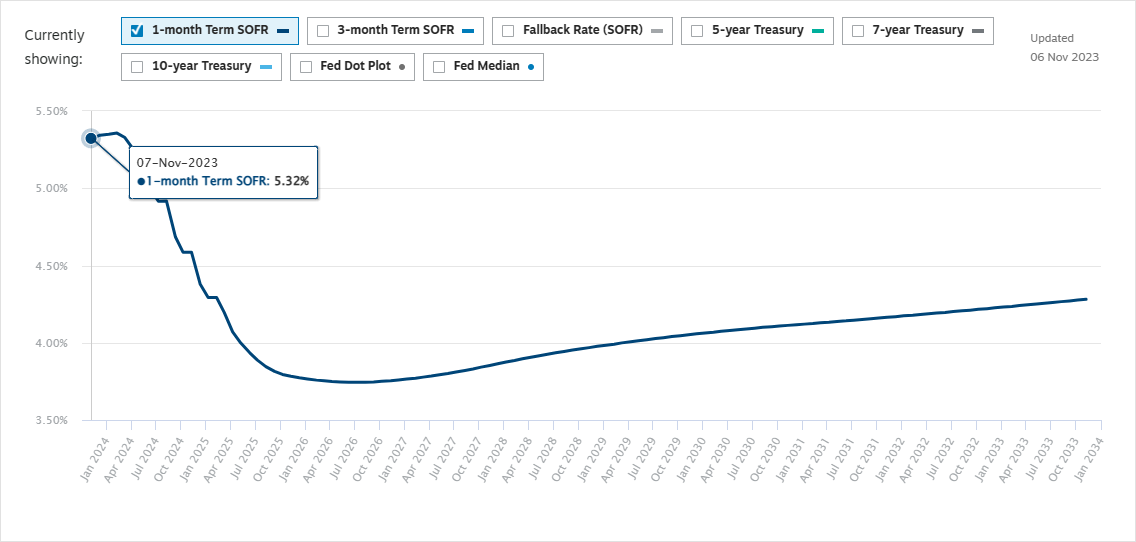
Task: Click the gray Fallback Rate legend dash
Action: [x=657, y=31]
